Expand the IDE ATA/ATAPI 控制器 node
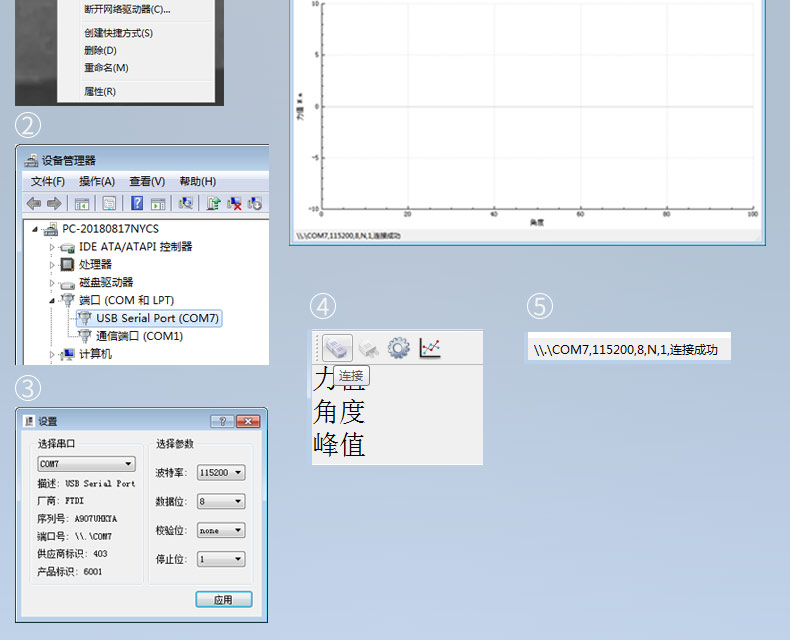The image size is (790, 640). [53, 246]
